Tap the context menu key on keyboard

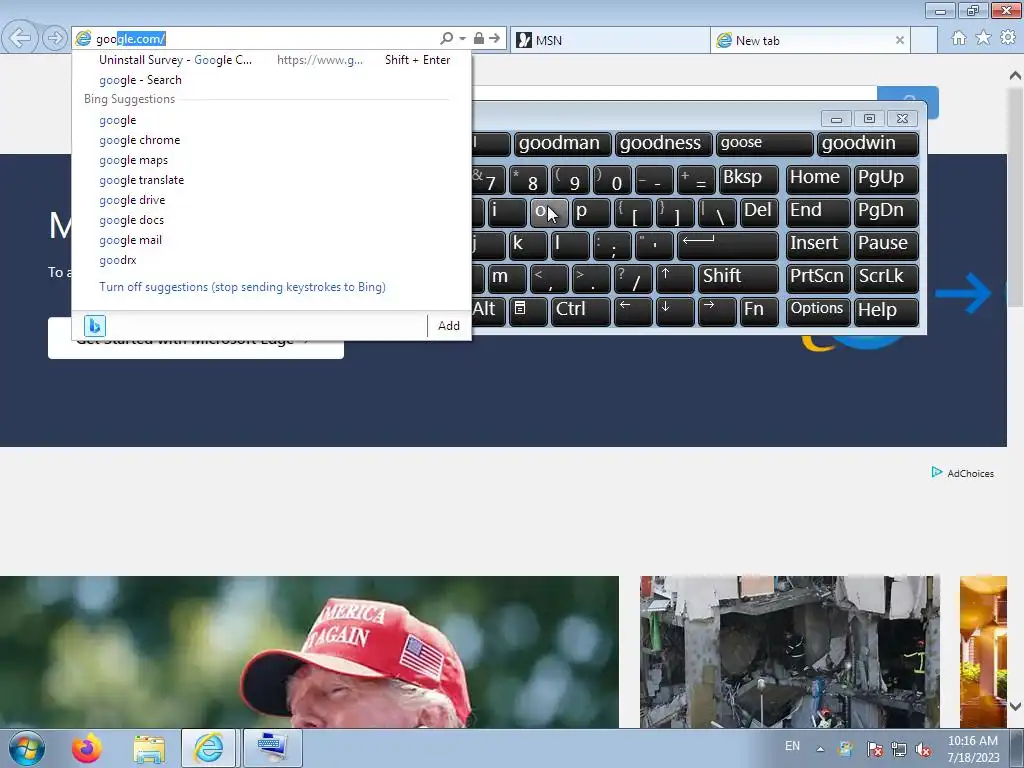[528, 312]
